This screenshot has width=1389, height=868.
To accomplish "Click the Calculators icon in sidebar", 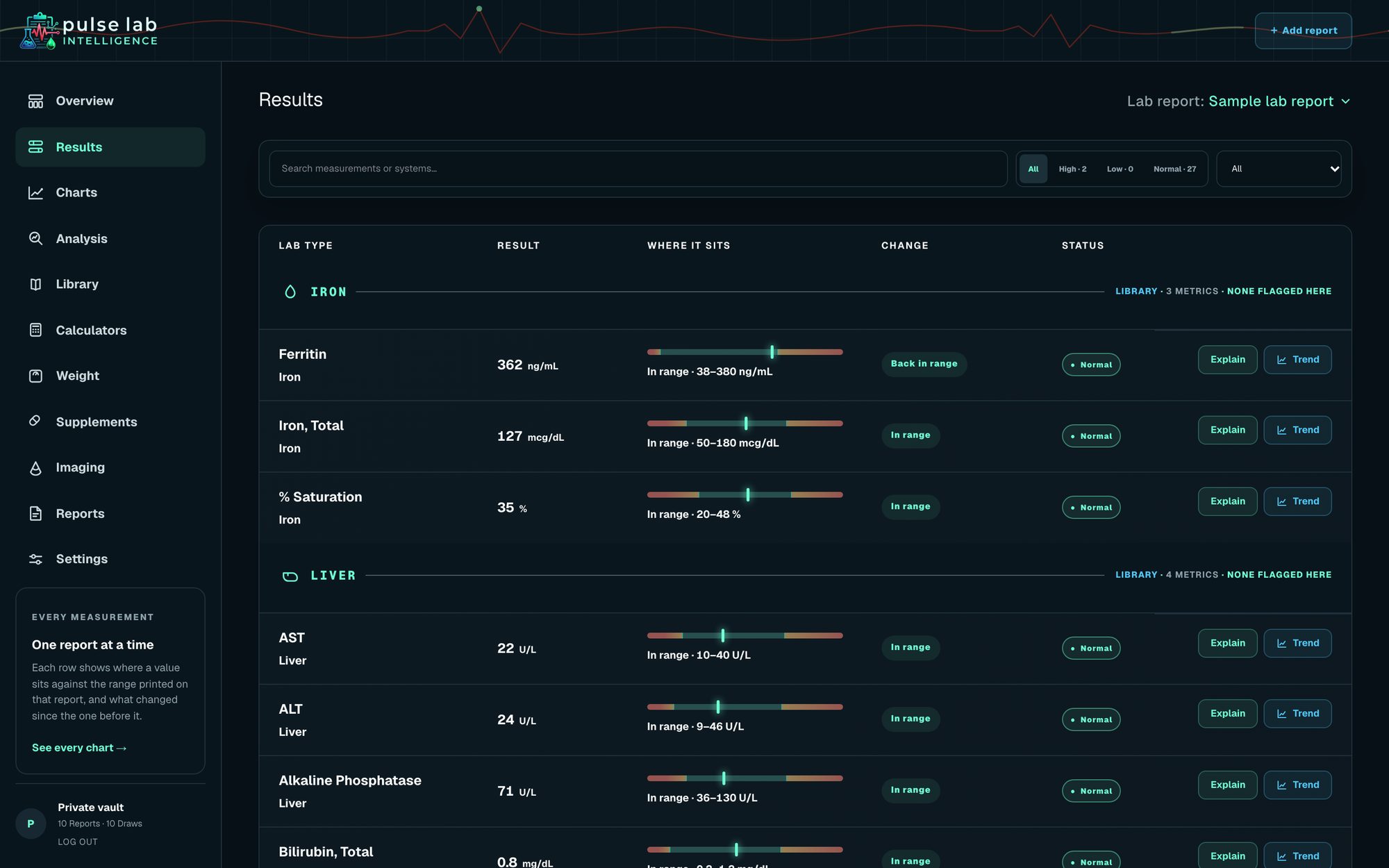I will click(x=35, y=331).
